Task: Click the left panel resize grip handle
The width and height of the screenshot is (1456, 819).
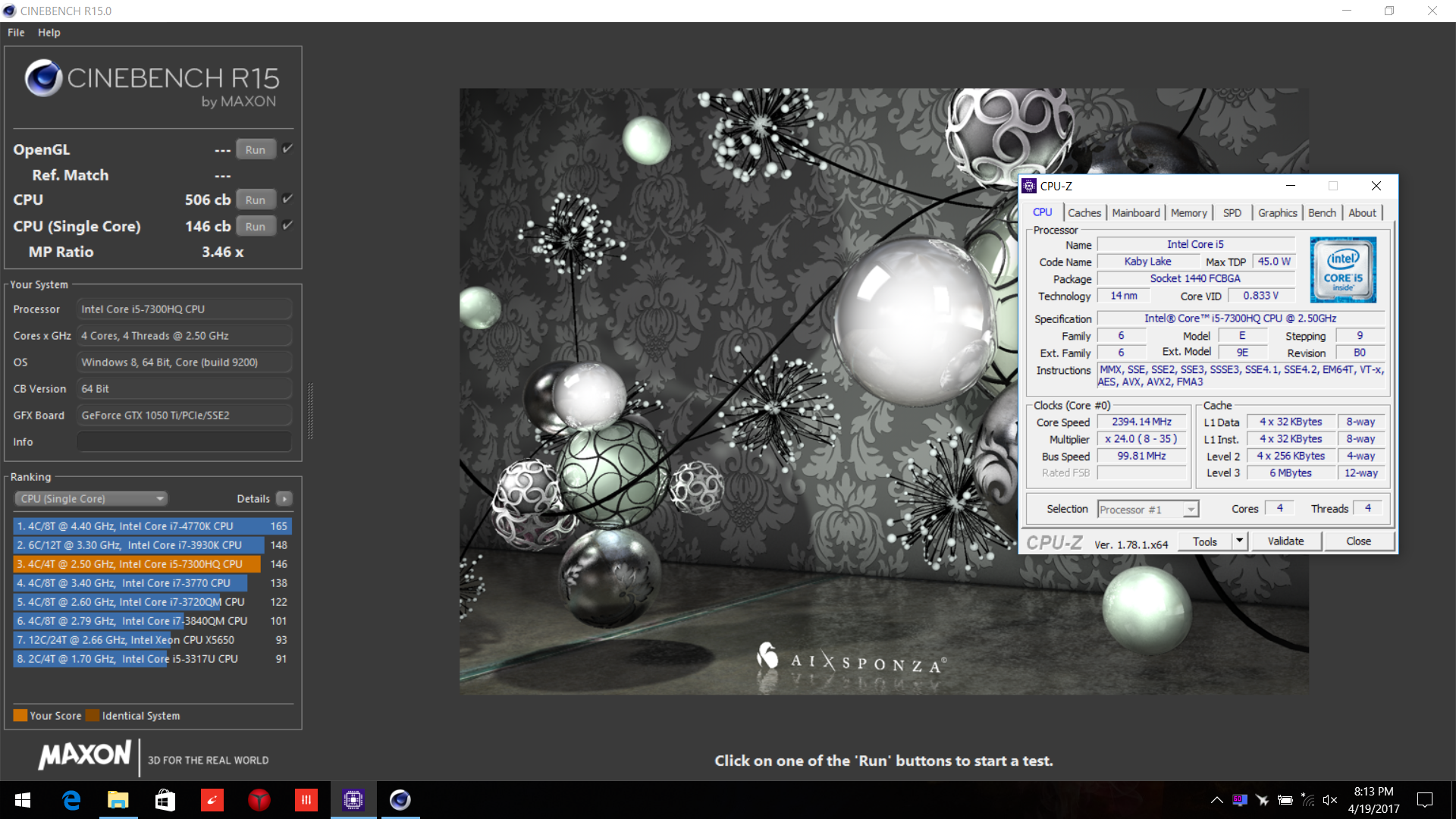Action: point(309,411)
